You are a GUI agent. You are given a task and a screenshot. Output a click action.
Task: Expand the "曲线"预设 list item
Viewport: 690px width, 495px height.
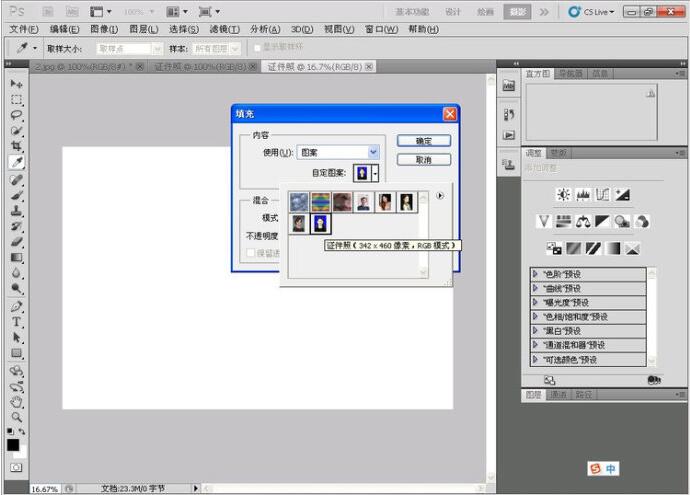pos(536,288)
